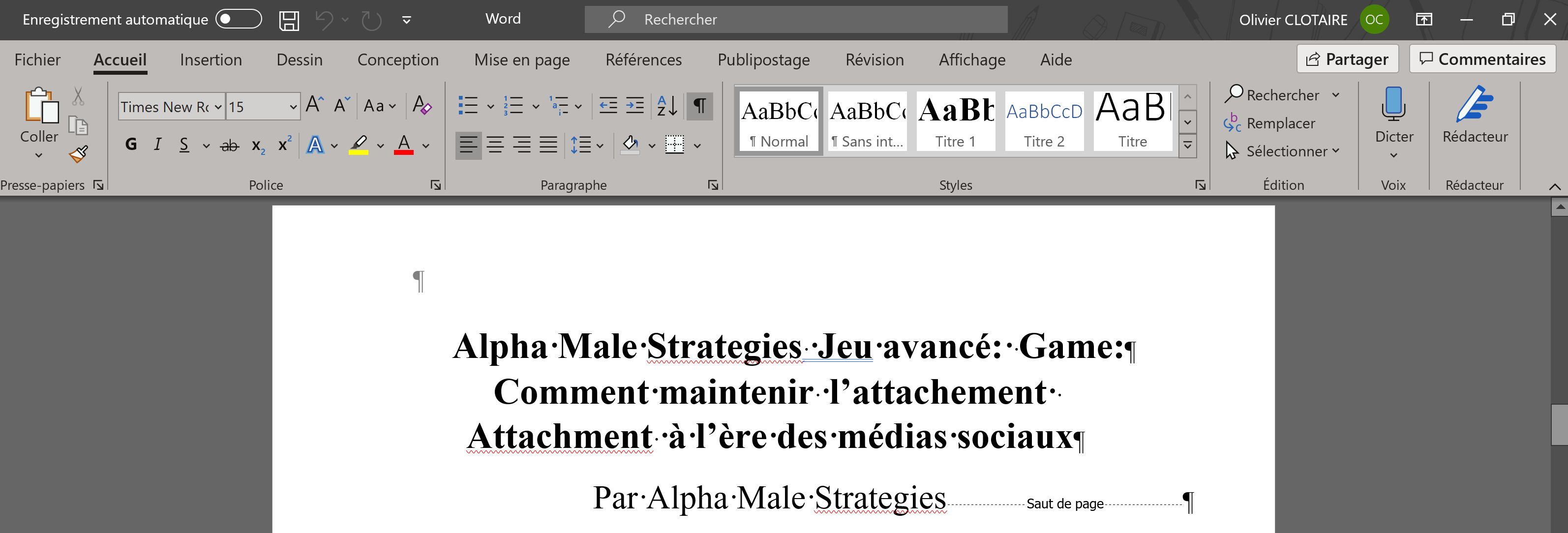Open the font name dropdown
The width and height of the screenshot is (1568, 533).
click(218, 107)
